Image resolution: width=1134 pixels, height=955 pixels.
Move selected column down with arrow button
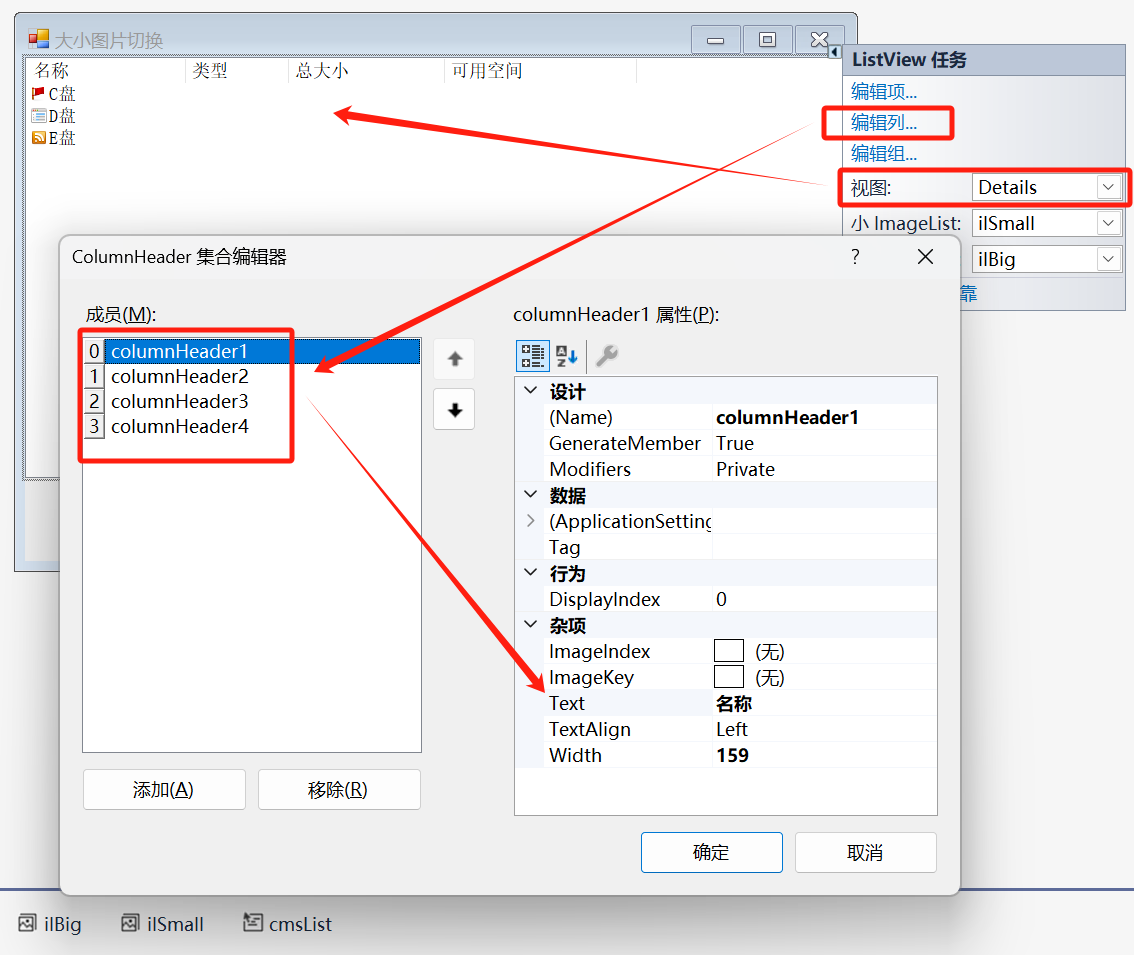(454, 410)
